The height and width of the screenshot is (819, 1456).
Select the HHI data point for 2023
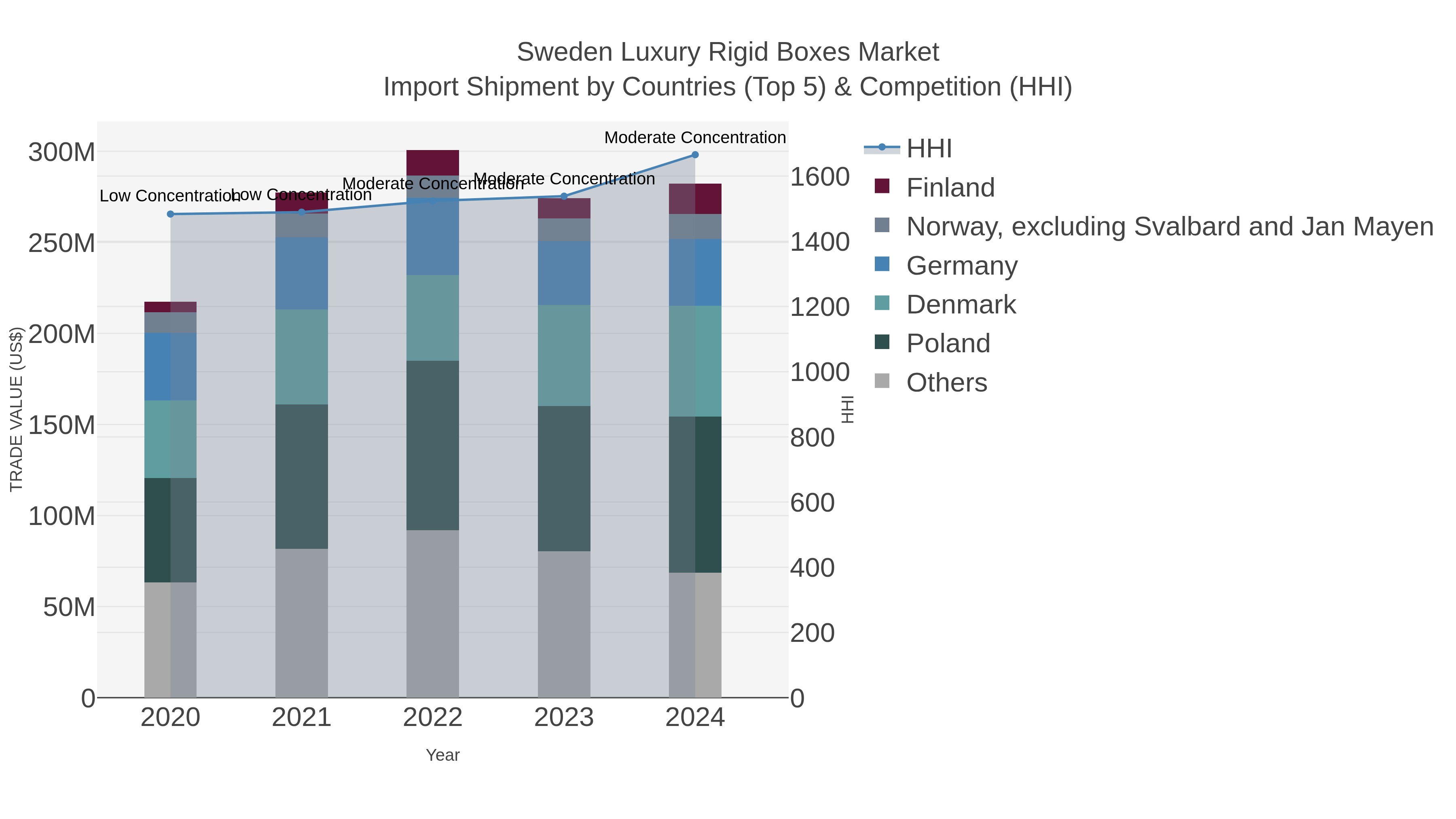[563, 196]
